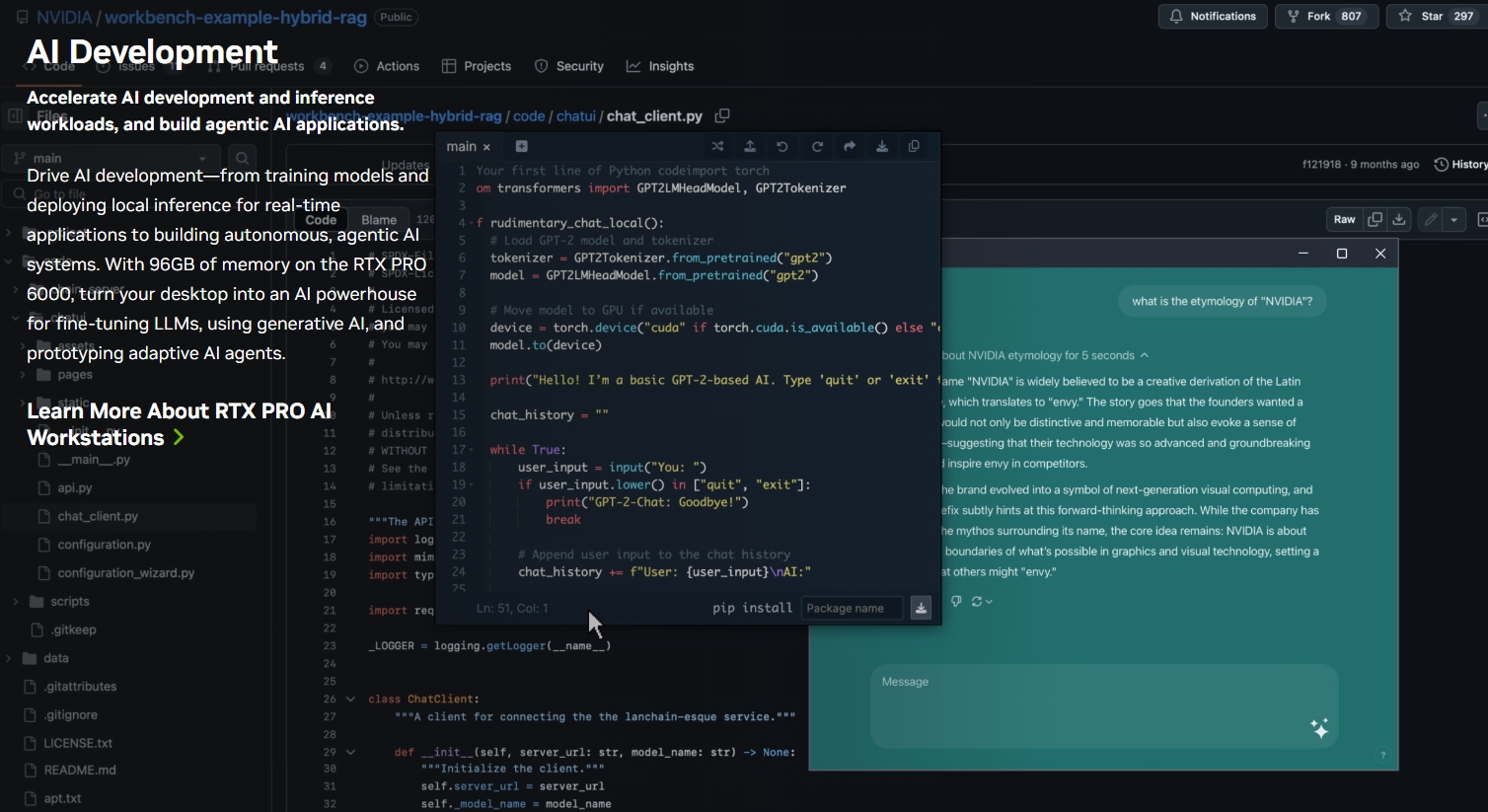The height and width of the screenshot is (812, 1488).
Task: Click the 'what is the etymology of NVIDIA' chat bubble
Action: (x=1222, y=301)
